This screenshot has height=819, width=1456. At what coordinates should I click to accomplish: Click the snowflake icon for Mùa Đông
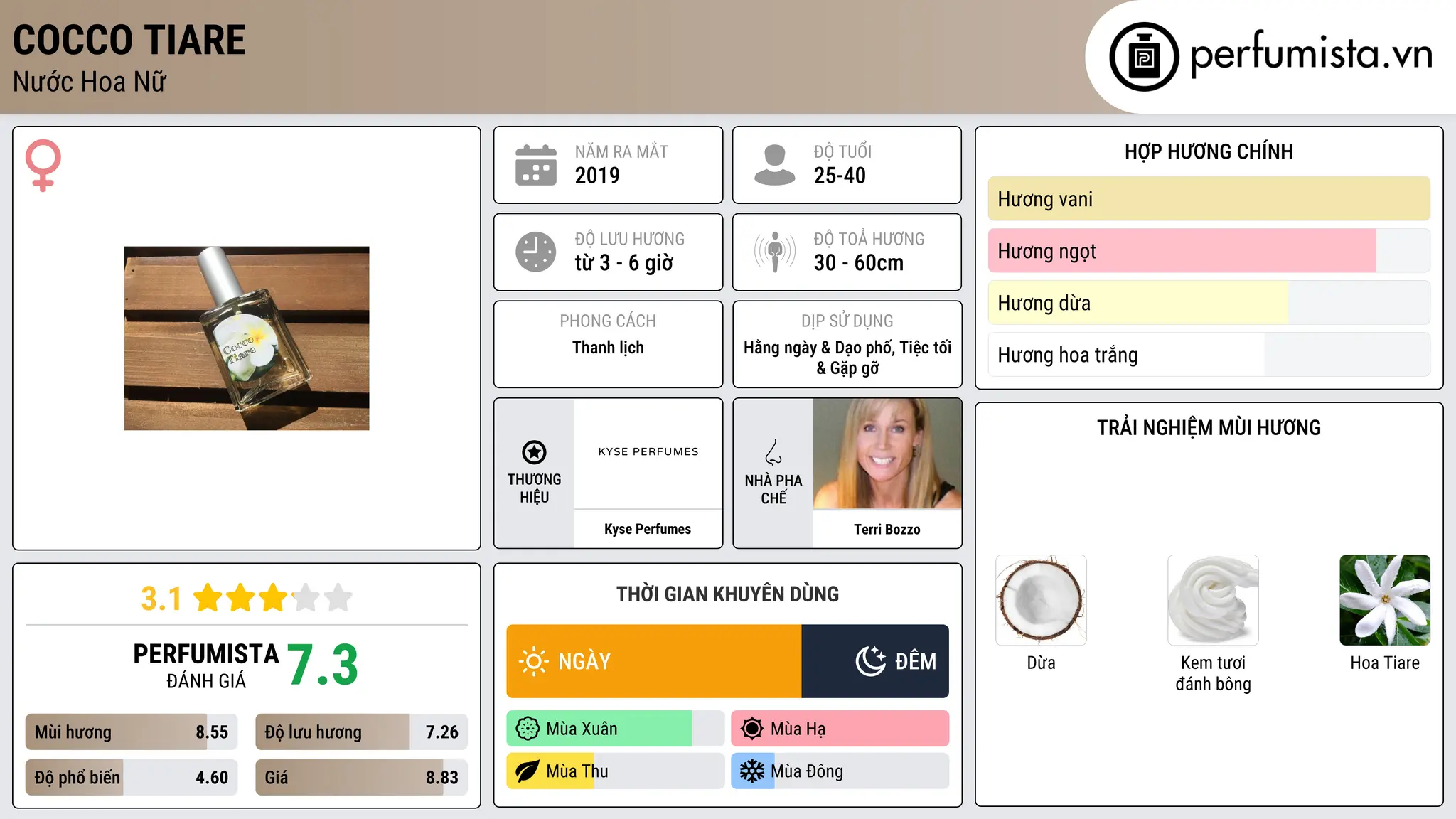752,771
